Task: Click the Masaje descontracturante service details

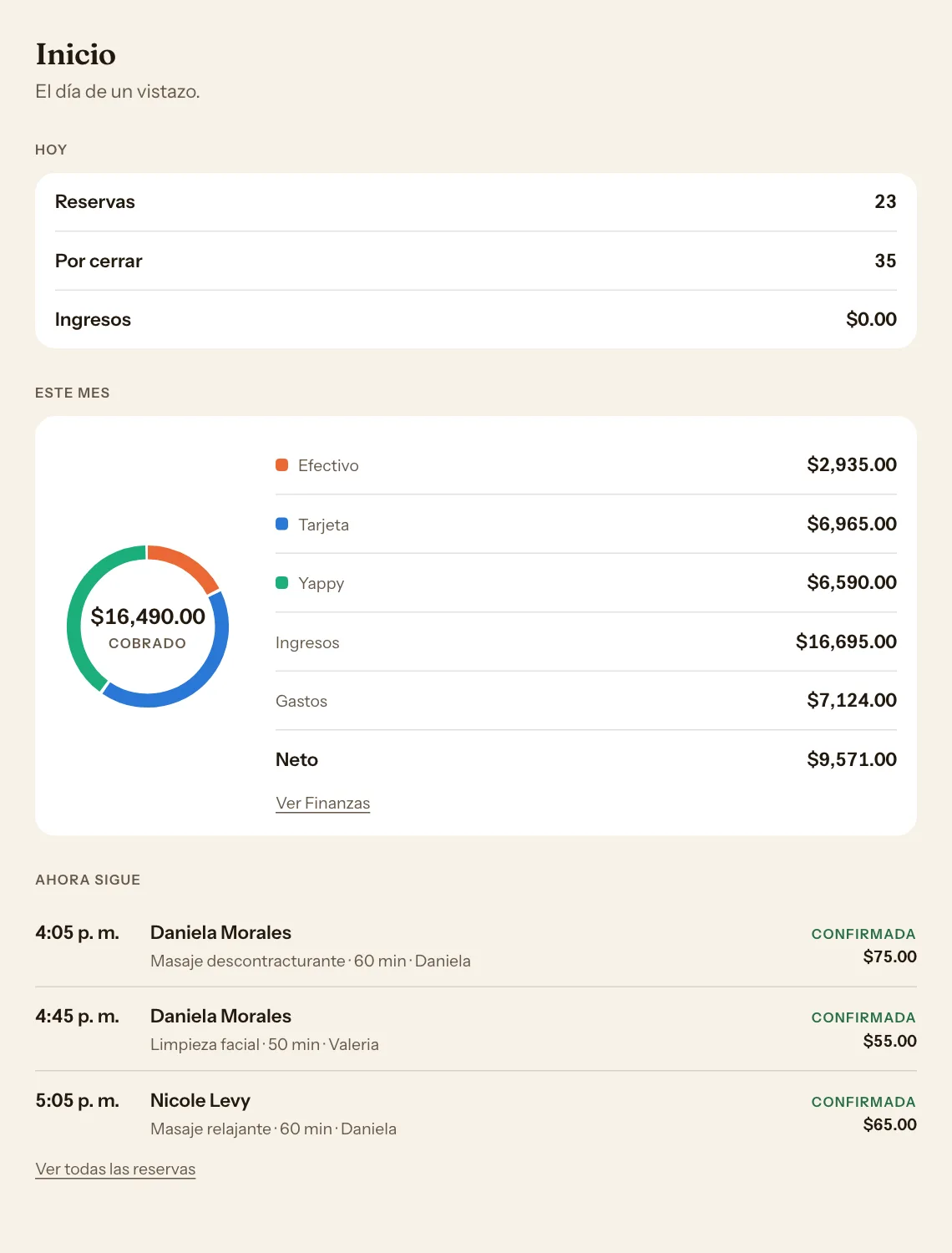Action: (311, 961)
